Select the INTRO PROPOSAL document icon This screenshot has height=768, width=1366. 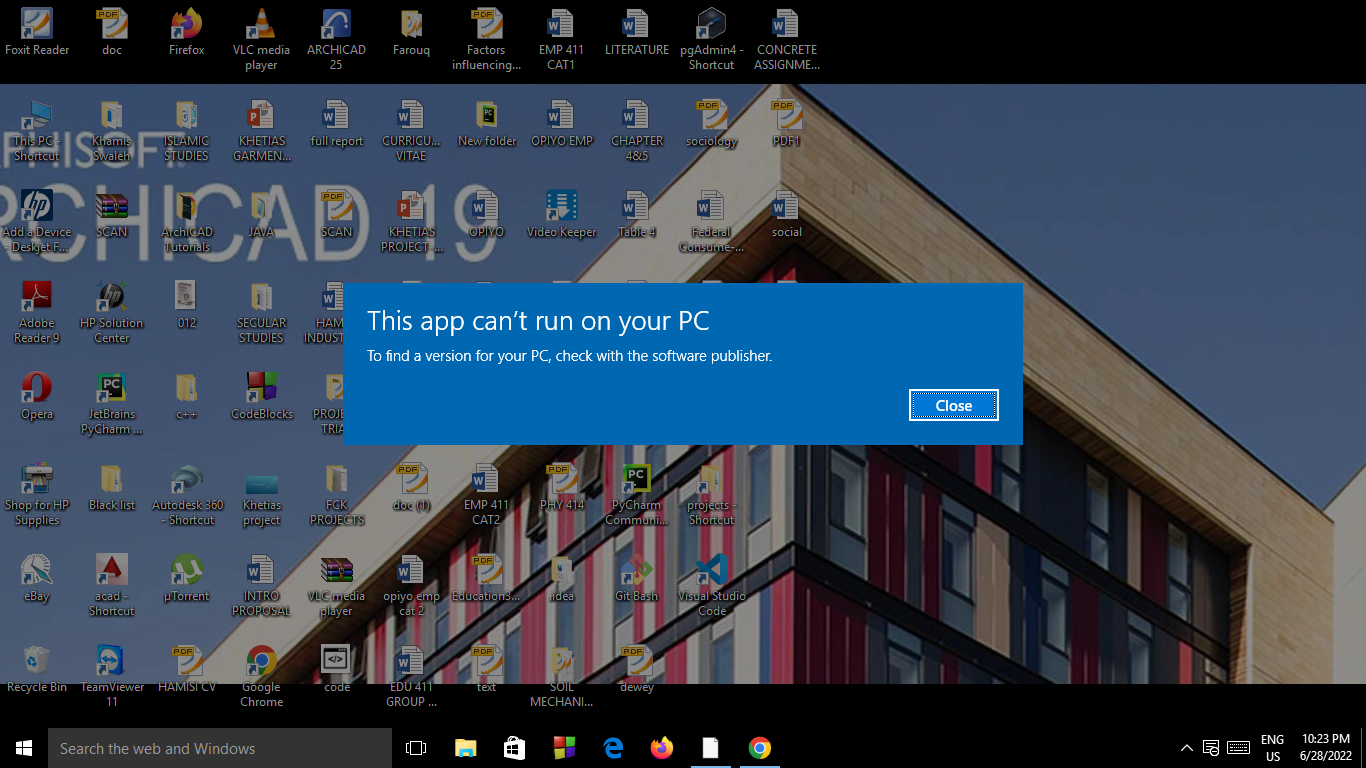(x=261, y=586)
